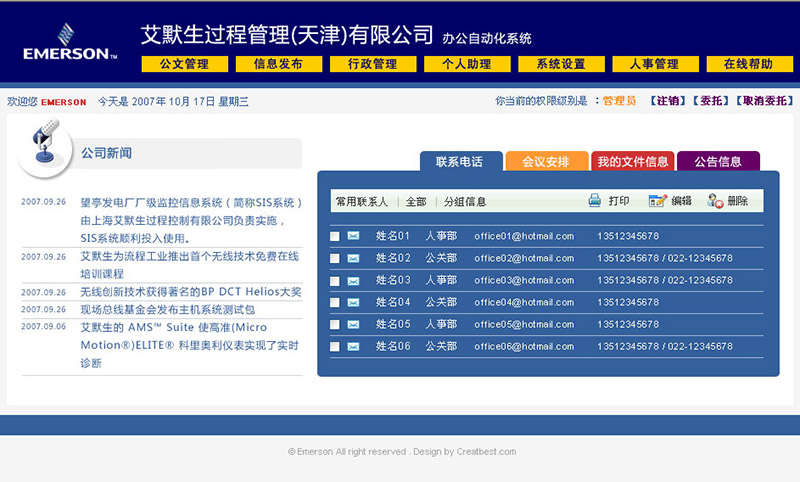
Task: Click the mail icon beside 姓名03
Action: click(x=353, y=280)
